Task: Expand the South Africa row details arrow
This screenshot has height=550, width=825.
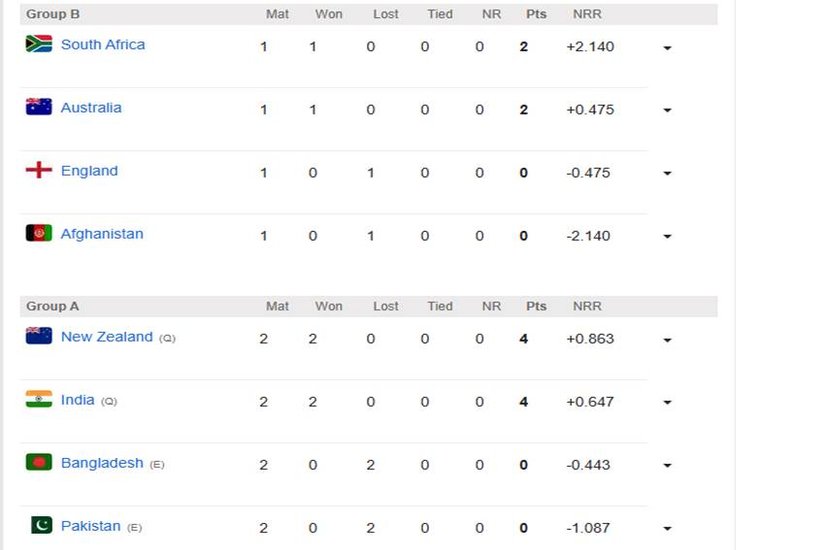Action: [x=667, y=48]
